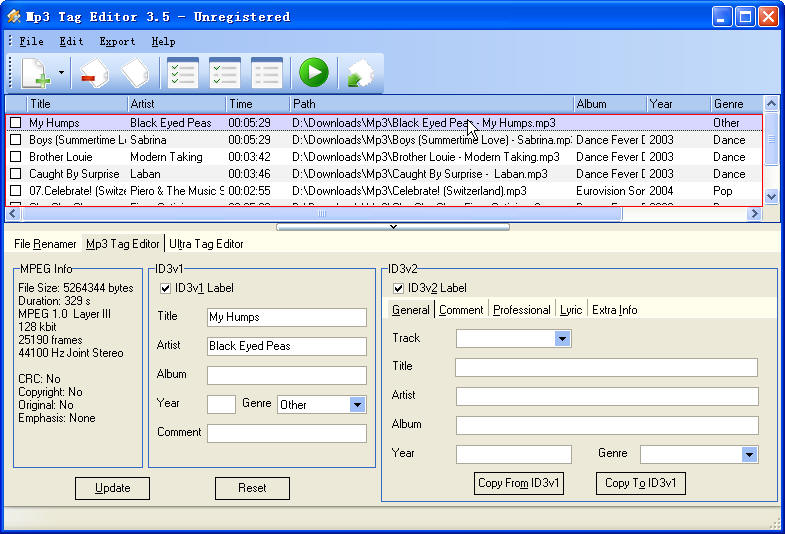Click the Uncheck All list icon
Screen dimensions: 785x534
267,73
